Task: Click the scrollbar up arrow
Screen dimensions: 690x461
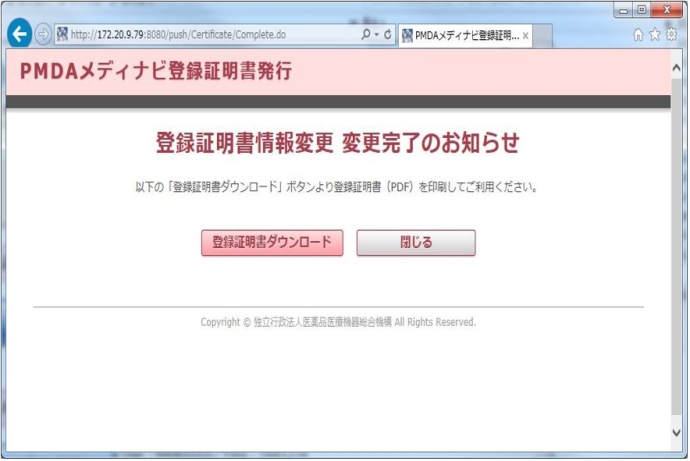Action: (676, 68)
